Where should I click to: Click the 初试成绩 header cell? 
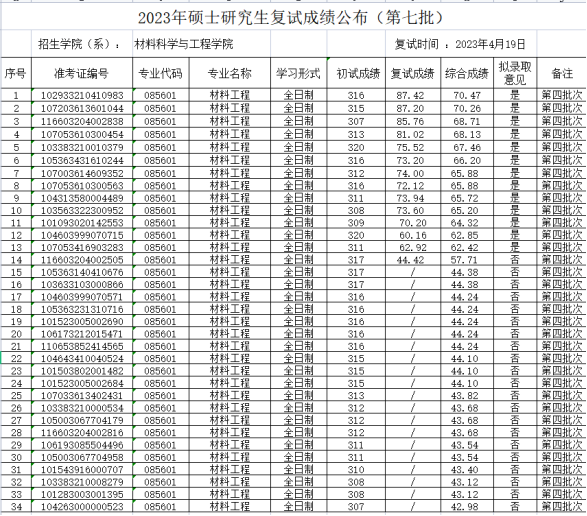click(356, 73)
